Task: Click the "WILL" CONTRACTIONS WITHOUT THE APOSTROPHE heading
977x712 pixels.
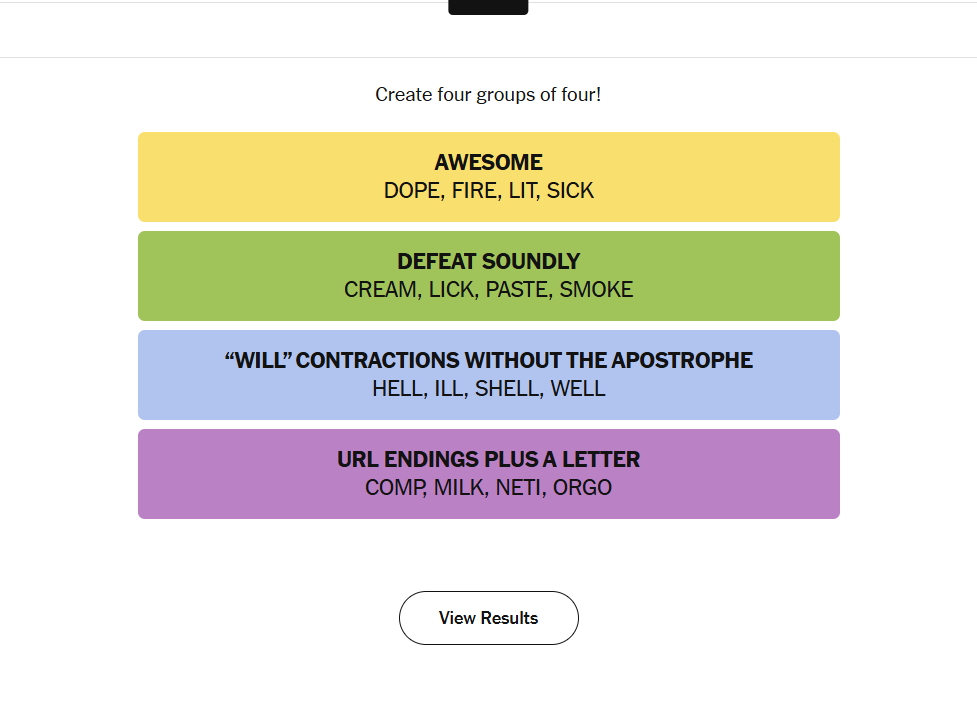Action: click(488, 360)
